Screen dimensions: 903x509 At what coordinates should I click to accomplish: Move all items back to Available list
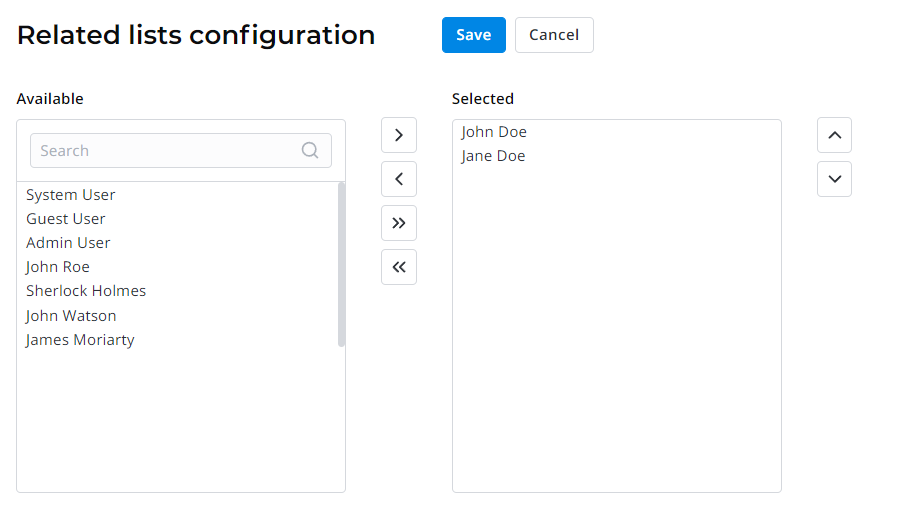coord(398,267)
